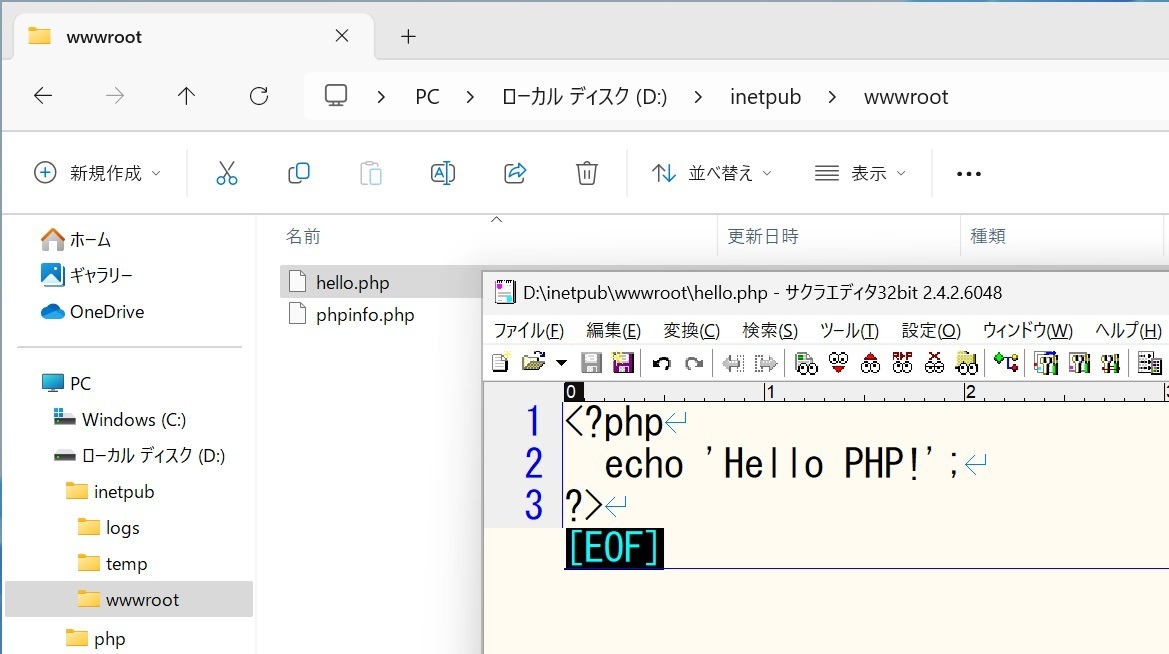Click the Save icon in Sakura Editor toolbar
This screenshot has height=654, width=1169.
[591, 362]
